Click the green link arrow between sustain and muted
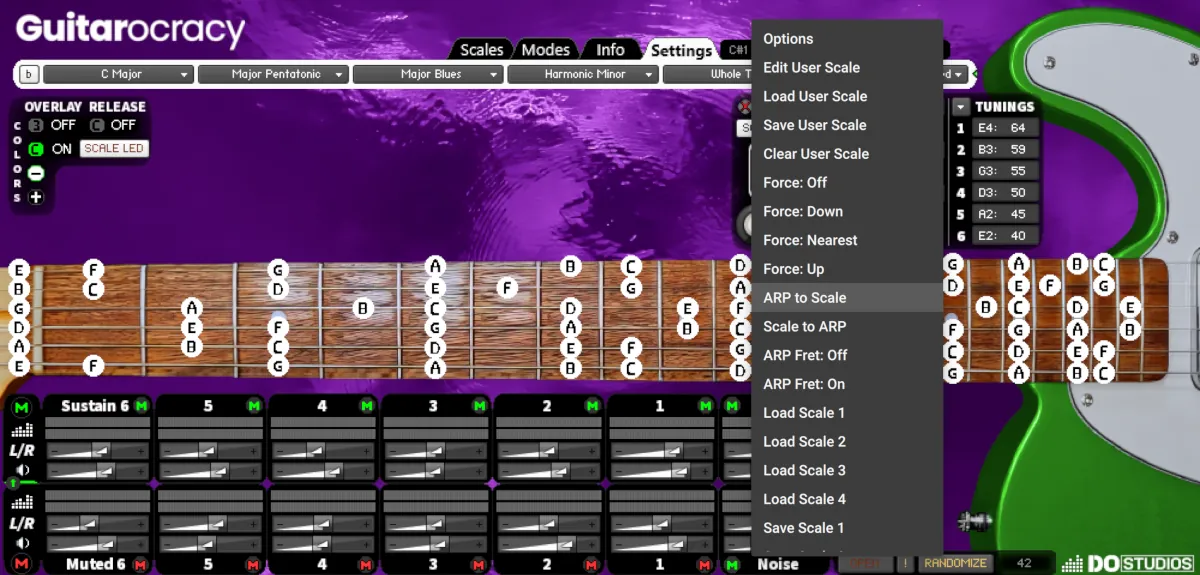The image size is (1200, 575). [13, 483]
